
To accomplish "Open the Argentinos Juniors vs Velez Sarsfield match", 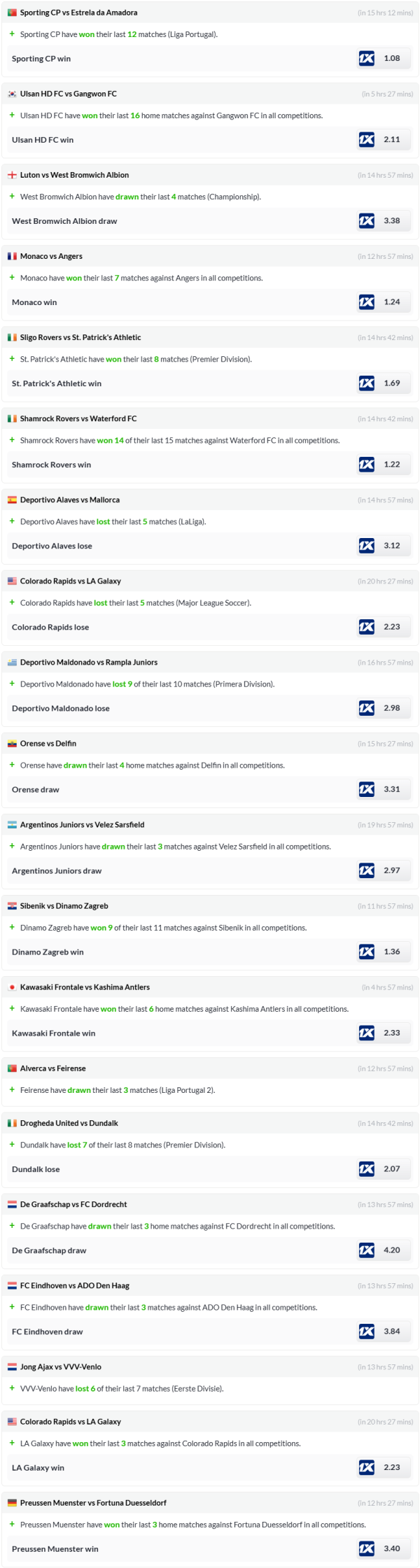I will point(82,825).
